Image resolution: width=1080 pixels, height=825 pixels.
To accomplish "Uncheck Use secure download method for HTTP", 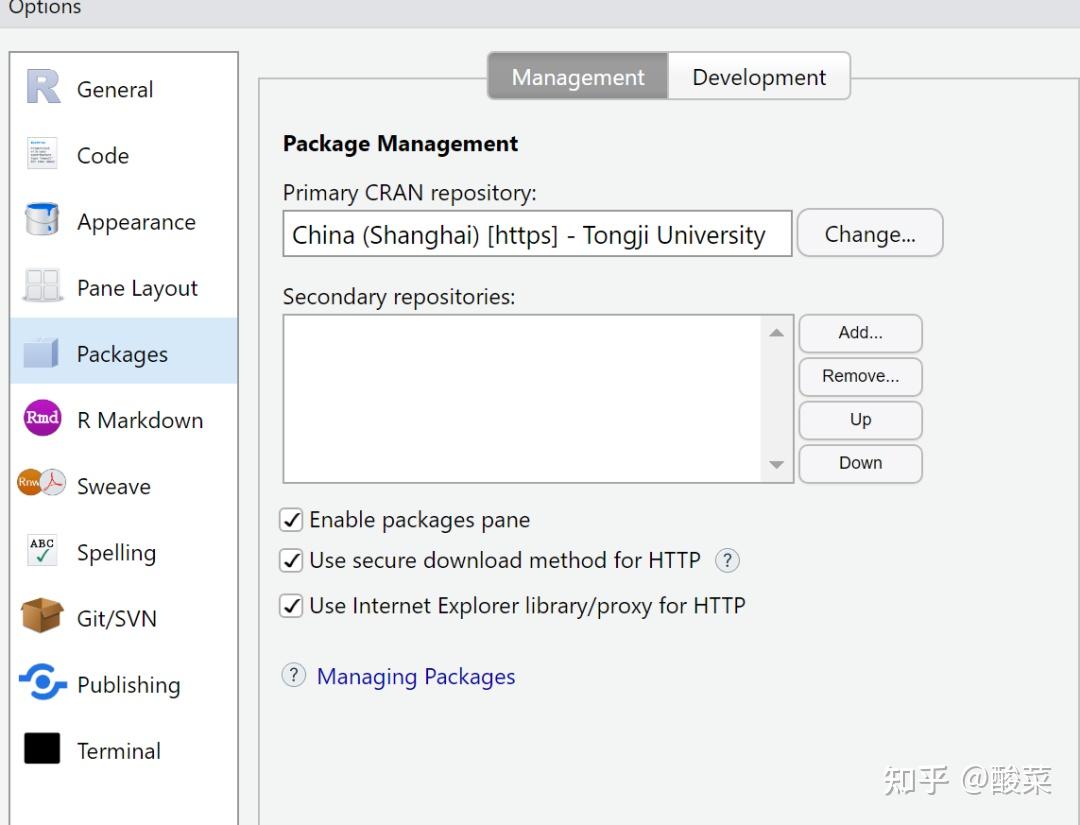I will point(292,561).
